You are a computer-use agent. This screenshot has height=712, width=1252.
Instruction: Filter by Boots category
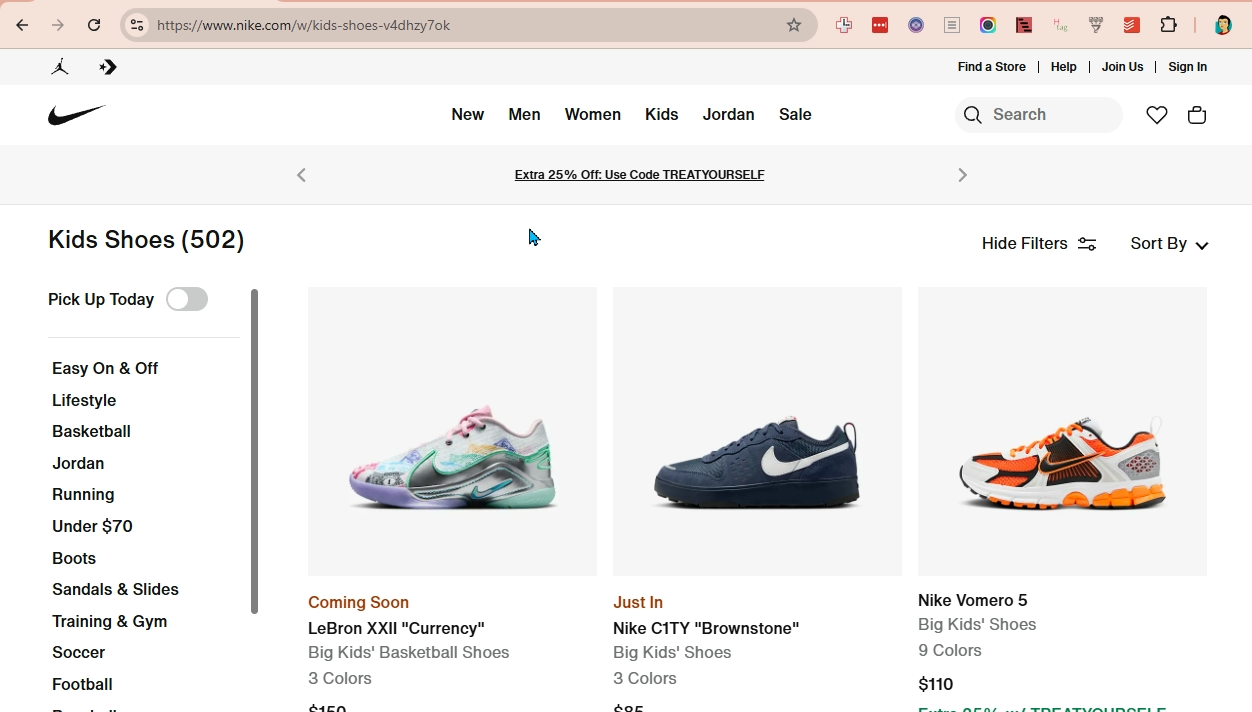[74, 558]
